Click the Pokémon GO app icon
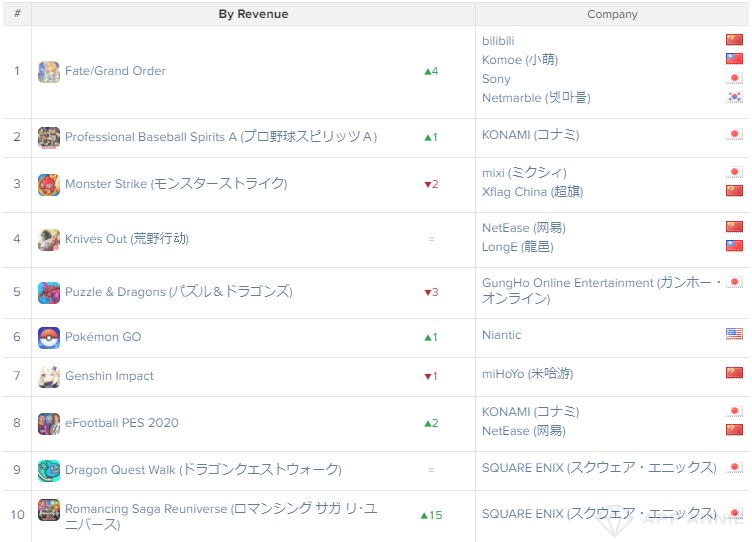 pyautogui.click(x=49, y=338)
